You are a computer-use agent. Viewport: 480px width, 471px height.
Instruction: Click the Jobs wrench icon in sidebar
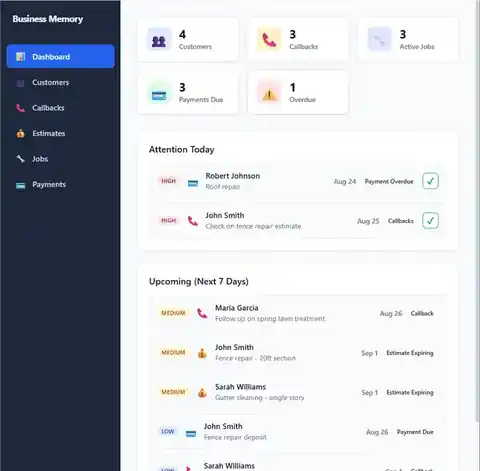coord(21,159)
